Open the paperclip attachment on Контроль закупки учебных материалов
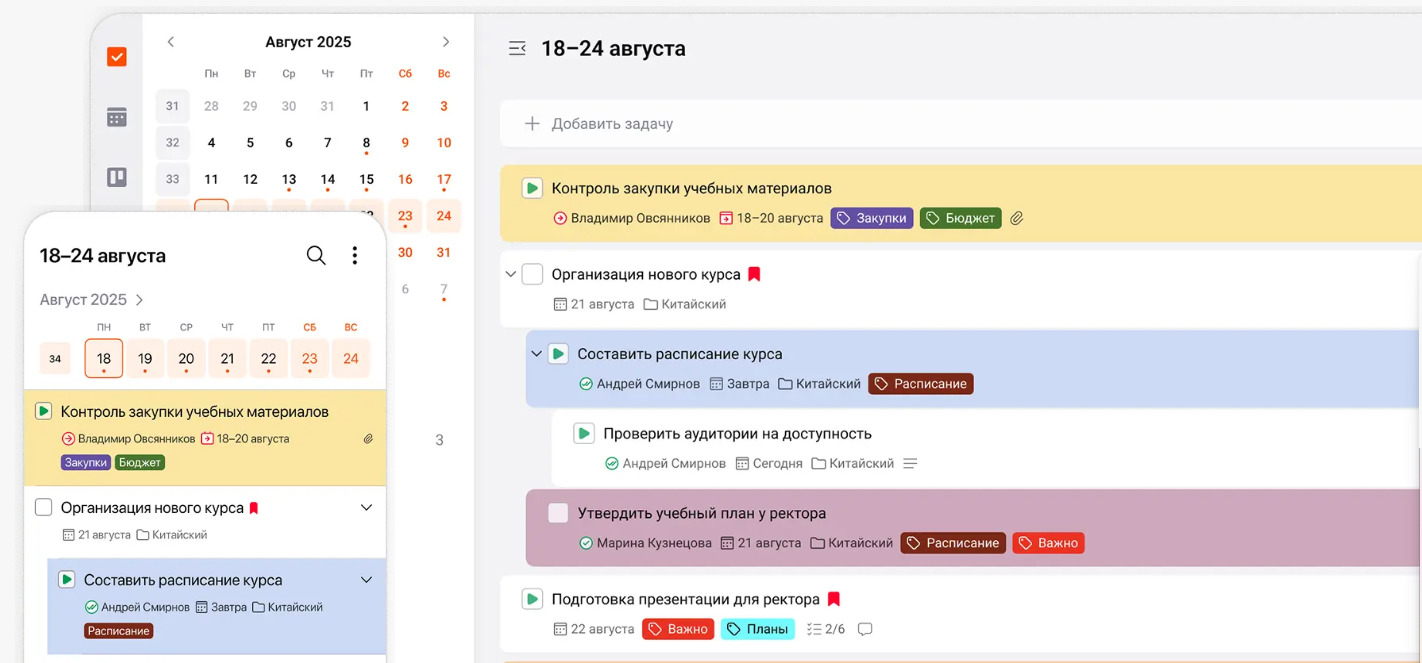Image resolution: width=1422 pixels, height=663 pixels. tap(1016, 217)
